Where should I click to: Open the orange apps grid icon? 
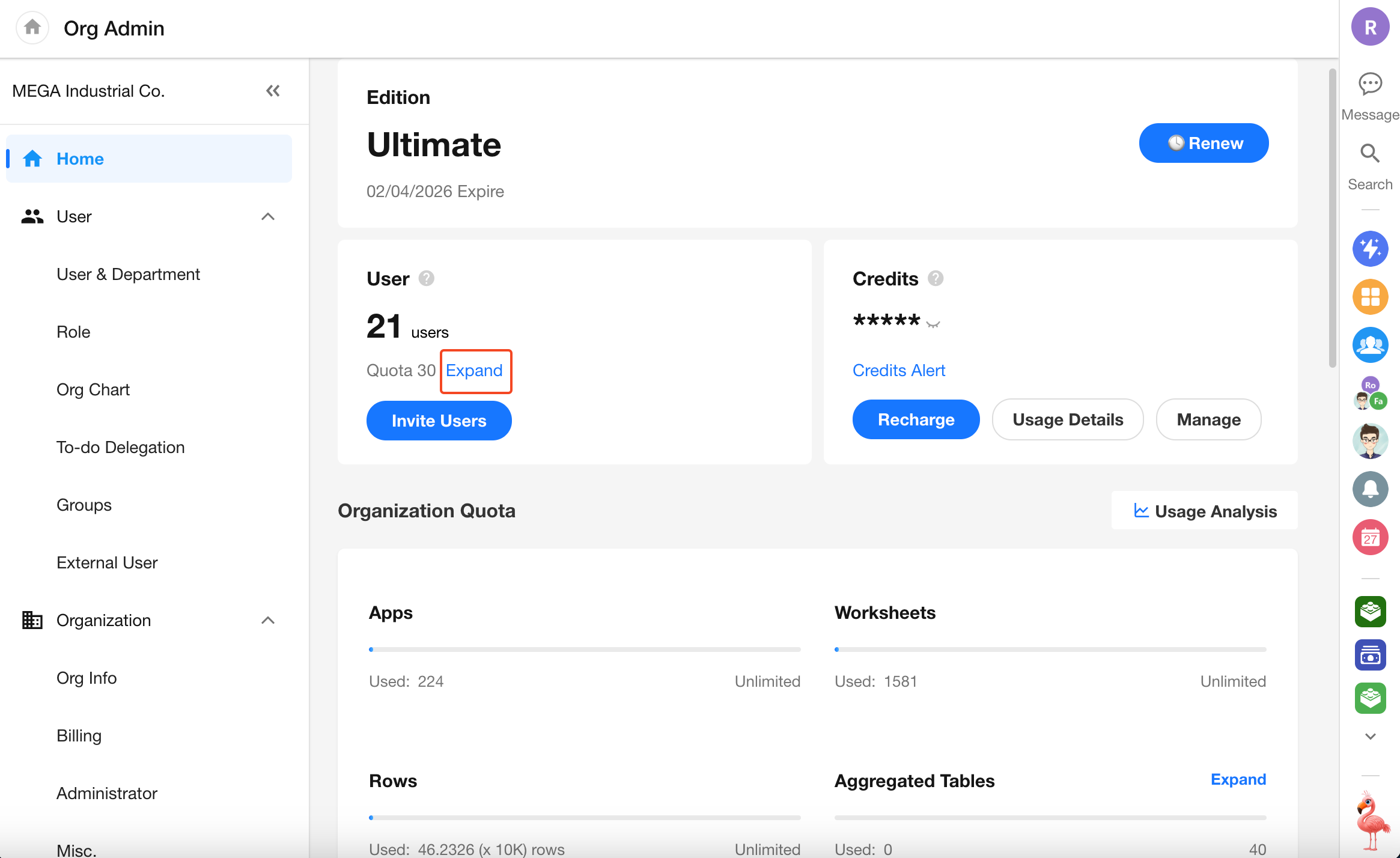(x=1370, y=296)
